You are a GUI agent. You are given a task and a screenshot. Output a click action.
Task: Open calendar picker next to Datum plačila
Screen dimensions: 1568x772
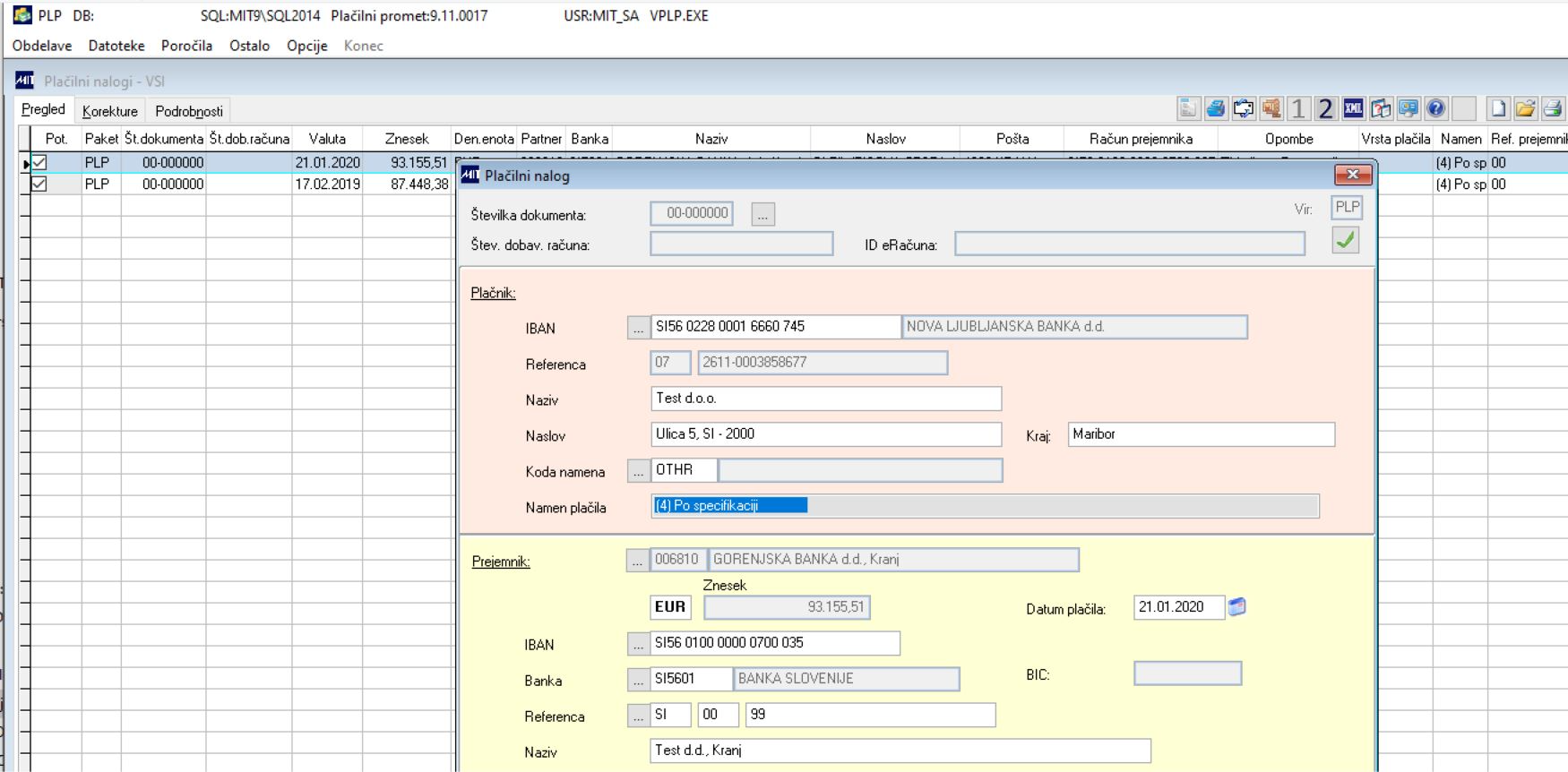pos(1237,607)
